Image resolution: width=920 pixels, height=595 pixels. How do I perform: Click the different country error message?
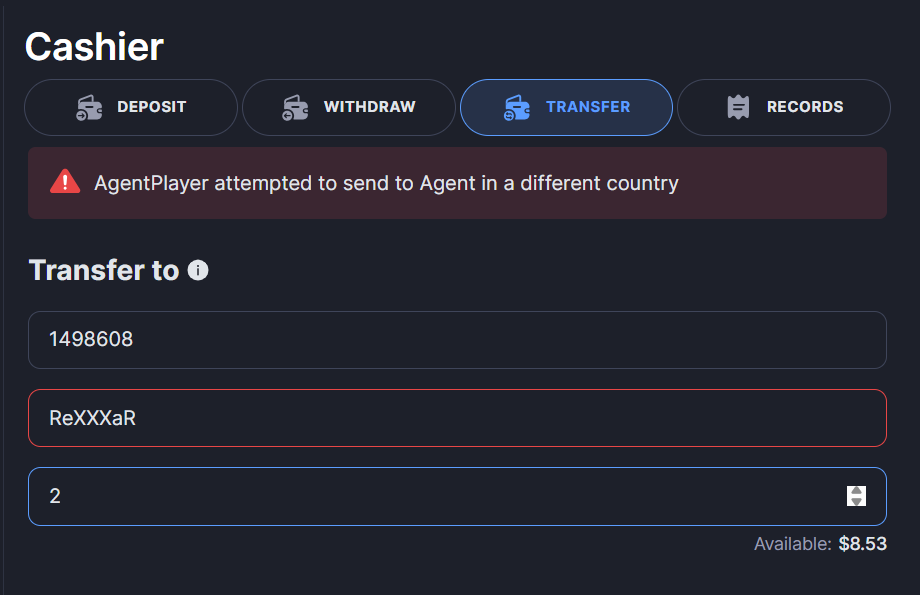point(386,183)
